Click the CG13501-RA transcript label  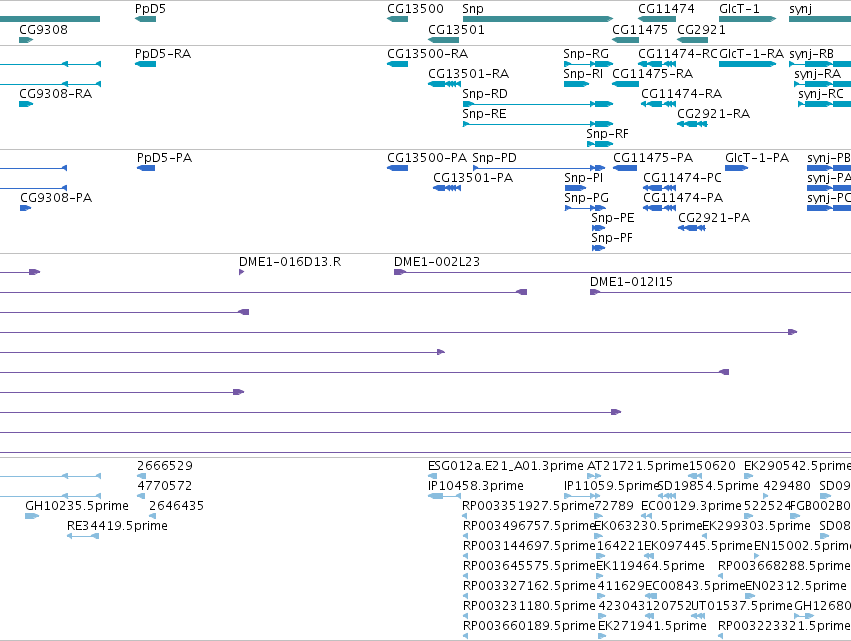pos(468,74)
